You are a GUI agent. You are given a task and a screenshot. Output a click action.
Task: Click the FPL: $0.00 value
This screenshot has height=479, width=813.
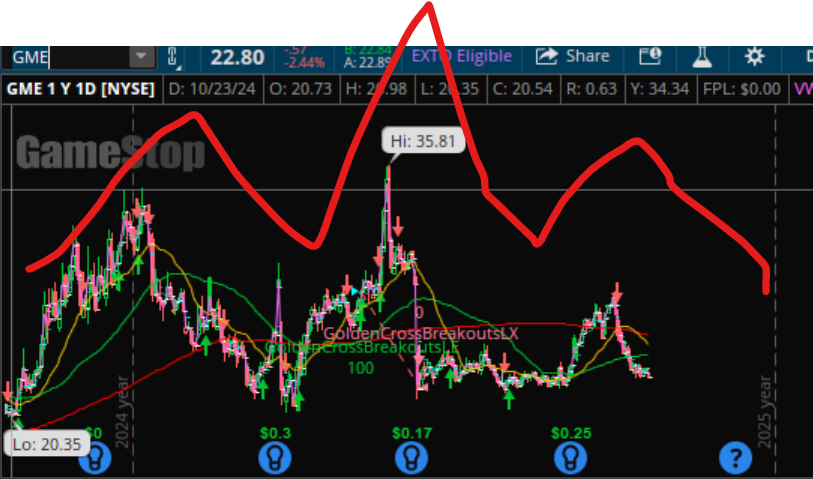point(742,89)
